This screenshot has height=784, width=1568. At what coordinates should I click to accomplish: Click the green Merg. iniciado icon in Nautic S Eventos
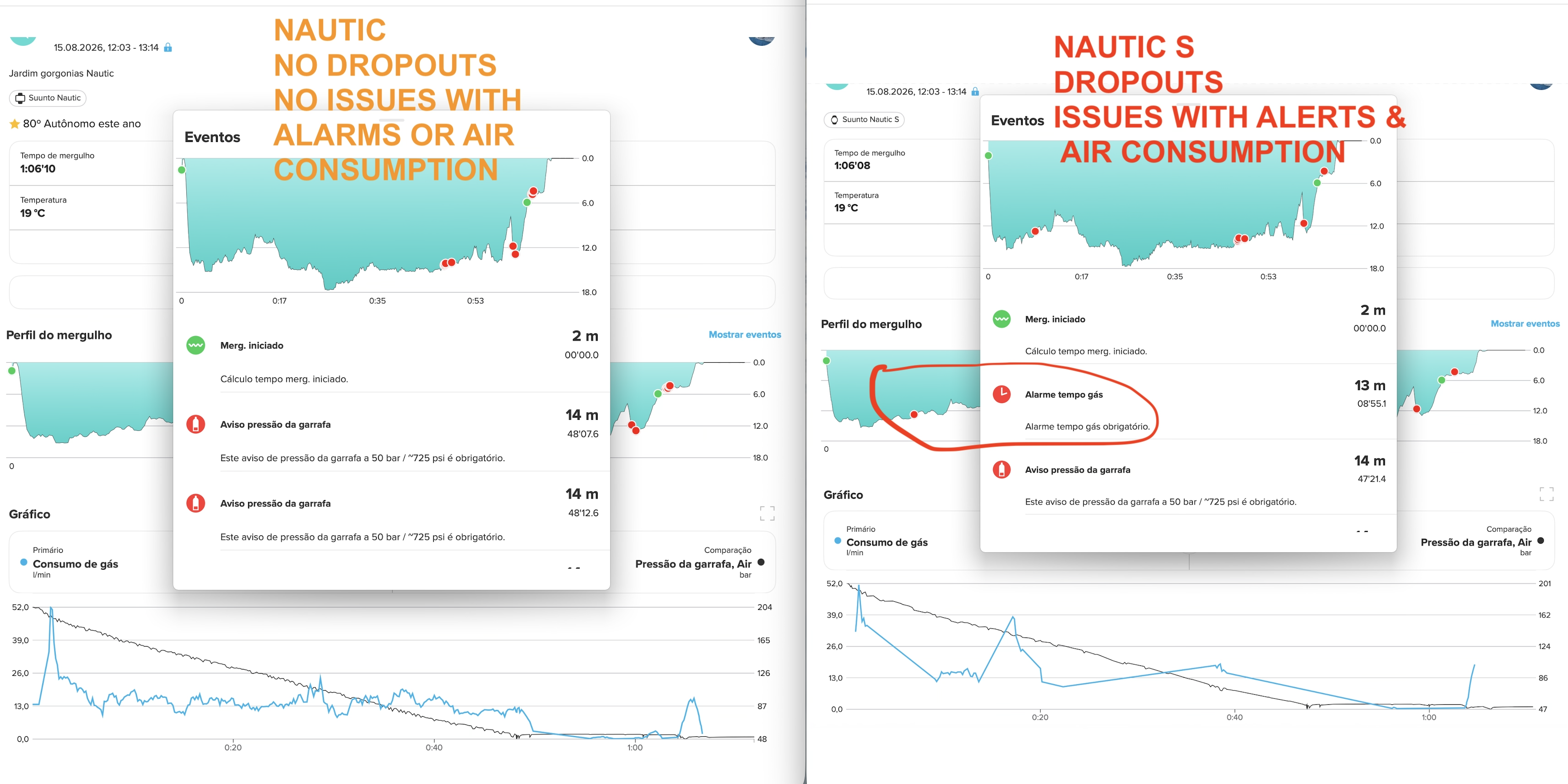tap(1001, 319)
